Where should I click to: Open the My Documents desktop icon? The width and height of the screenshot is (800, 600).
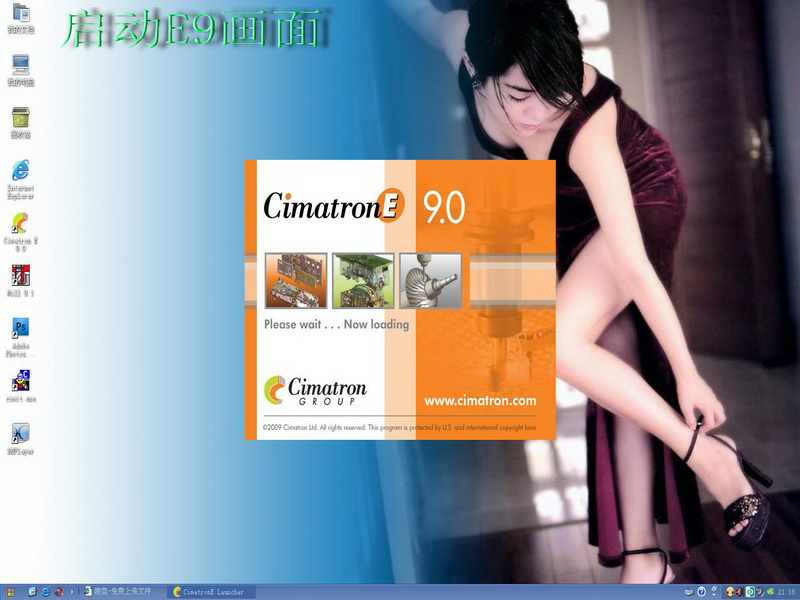[x=21, y=18]
